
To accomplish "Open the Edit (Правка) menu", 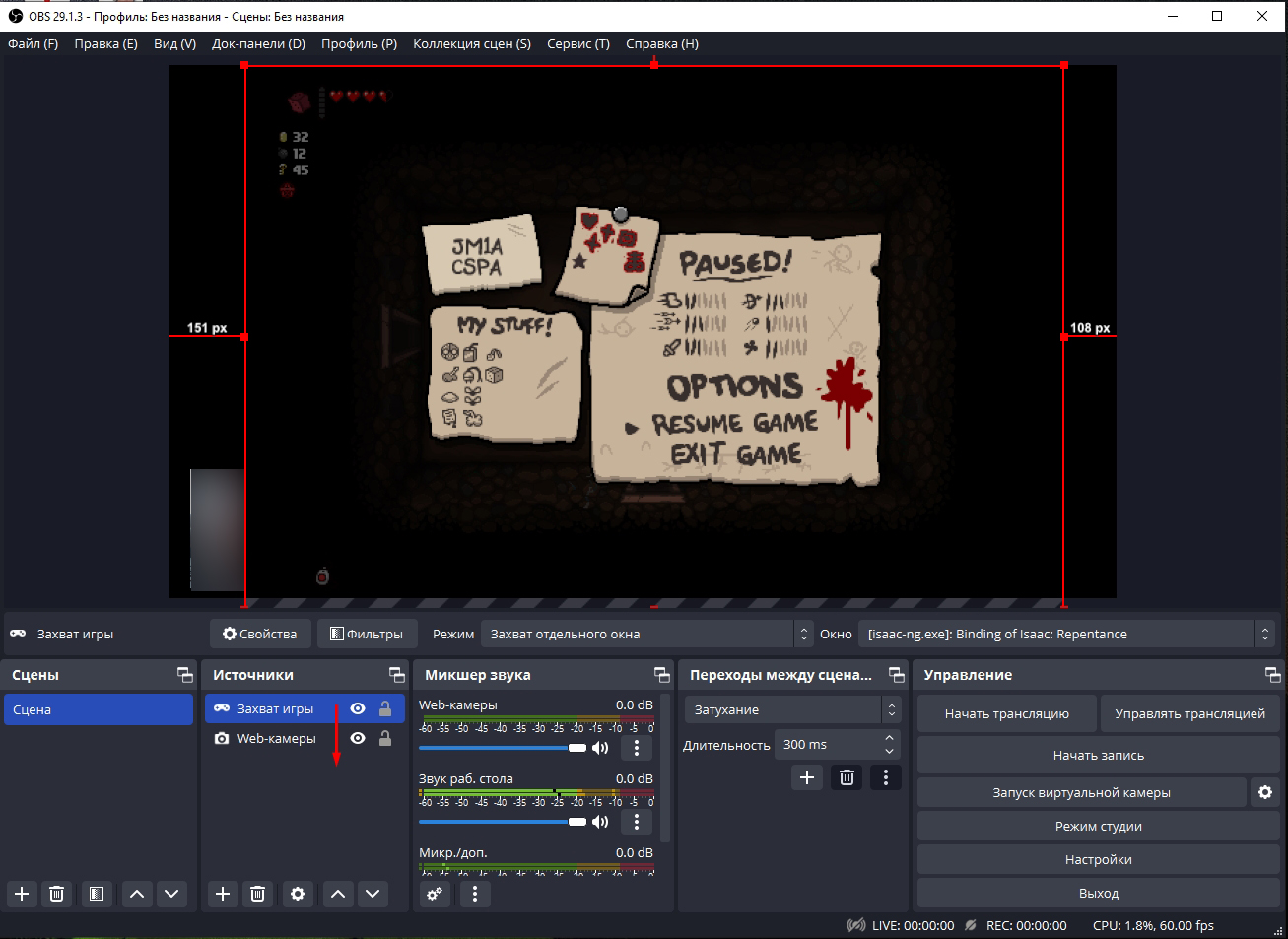I will pos(105,43).
